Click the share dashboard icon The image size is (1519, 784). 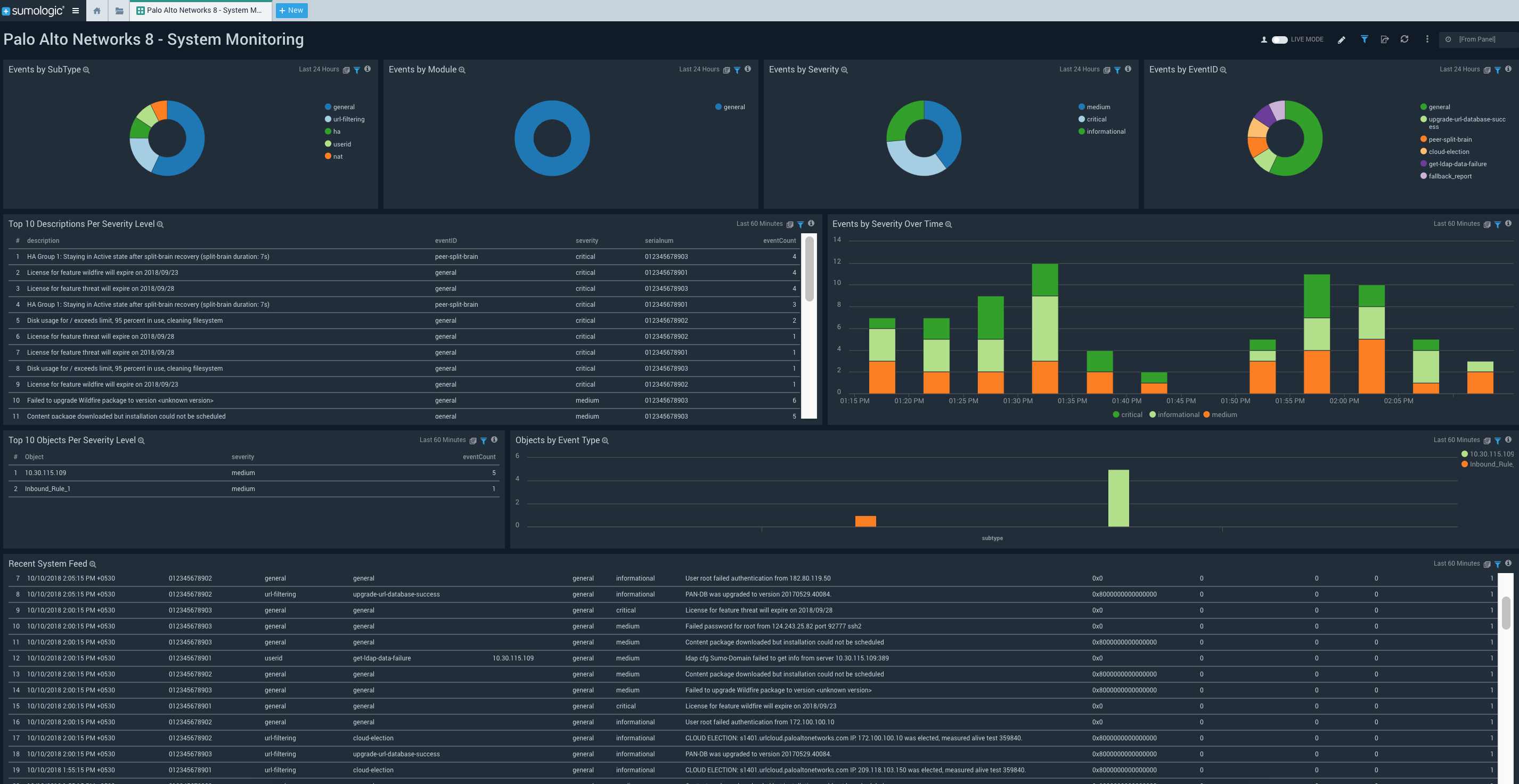click(1385, 39)
